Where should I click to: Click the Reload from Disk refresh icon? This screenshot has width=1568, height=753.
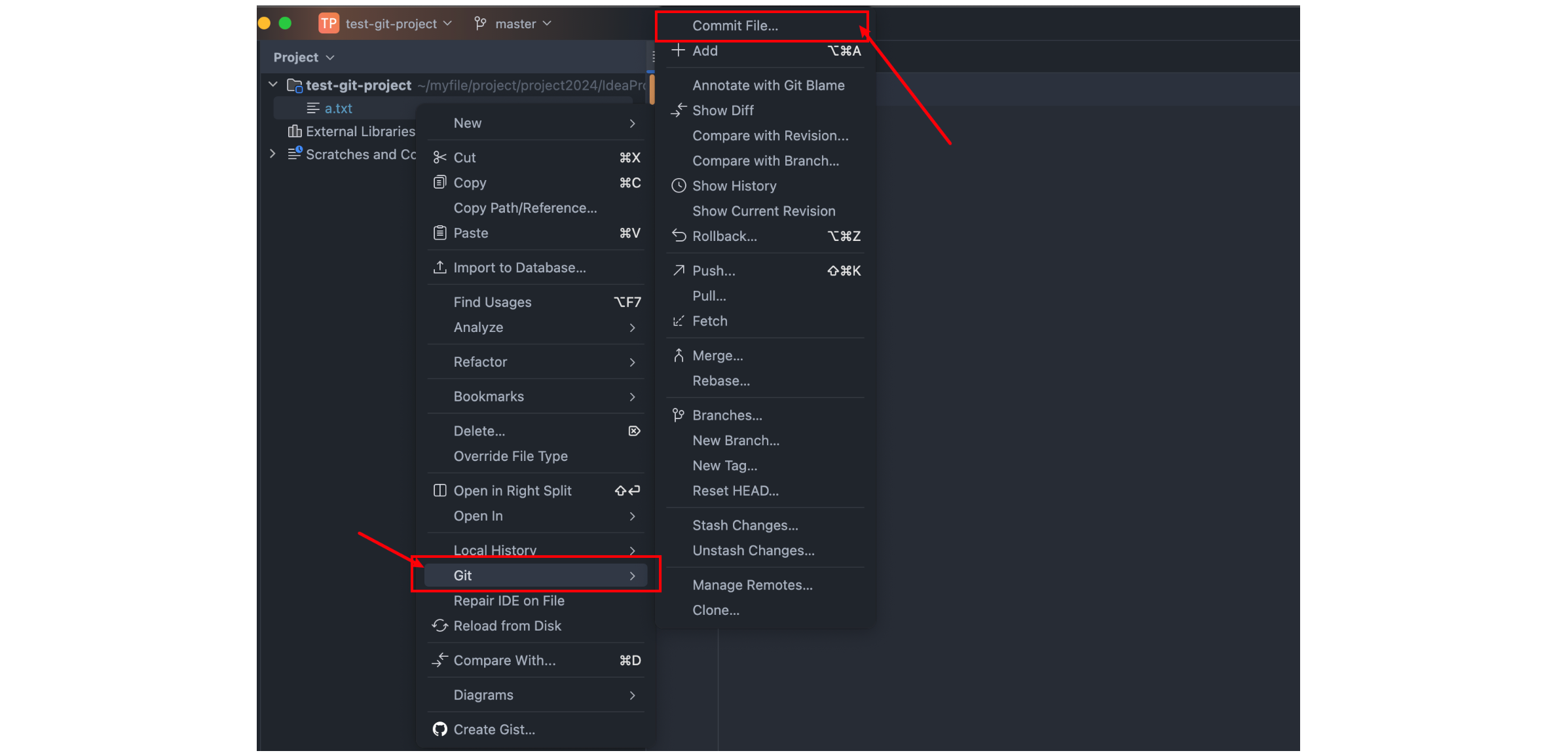click(439, 626)
